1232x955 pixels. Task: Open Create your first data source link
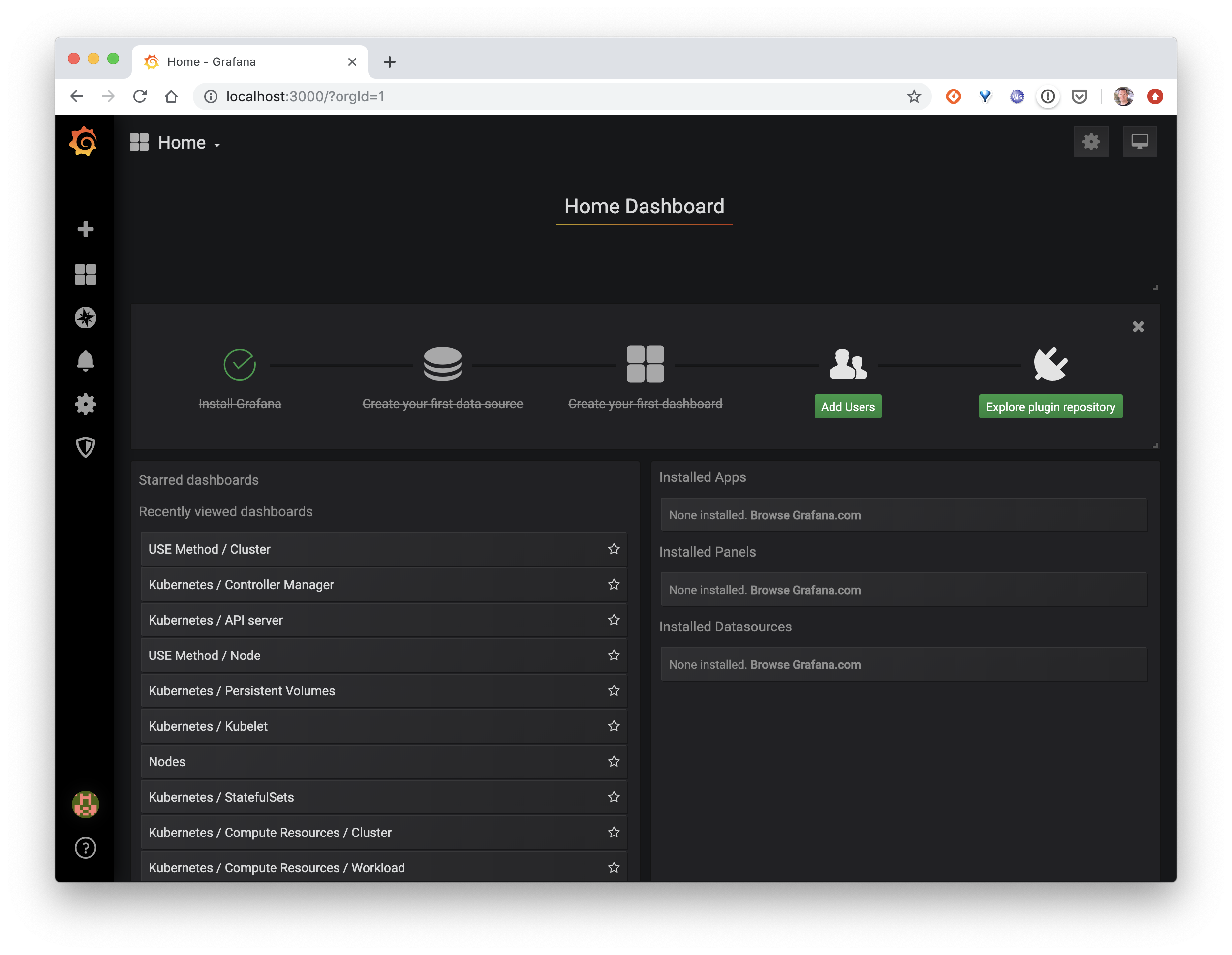442,404
